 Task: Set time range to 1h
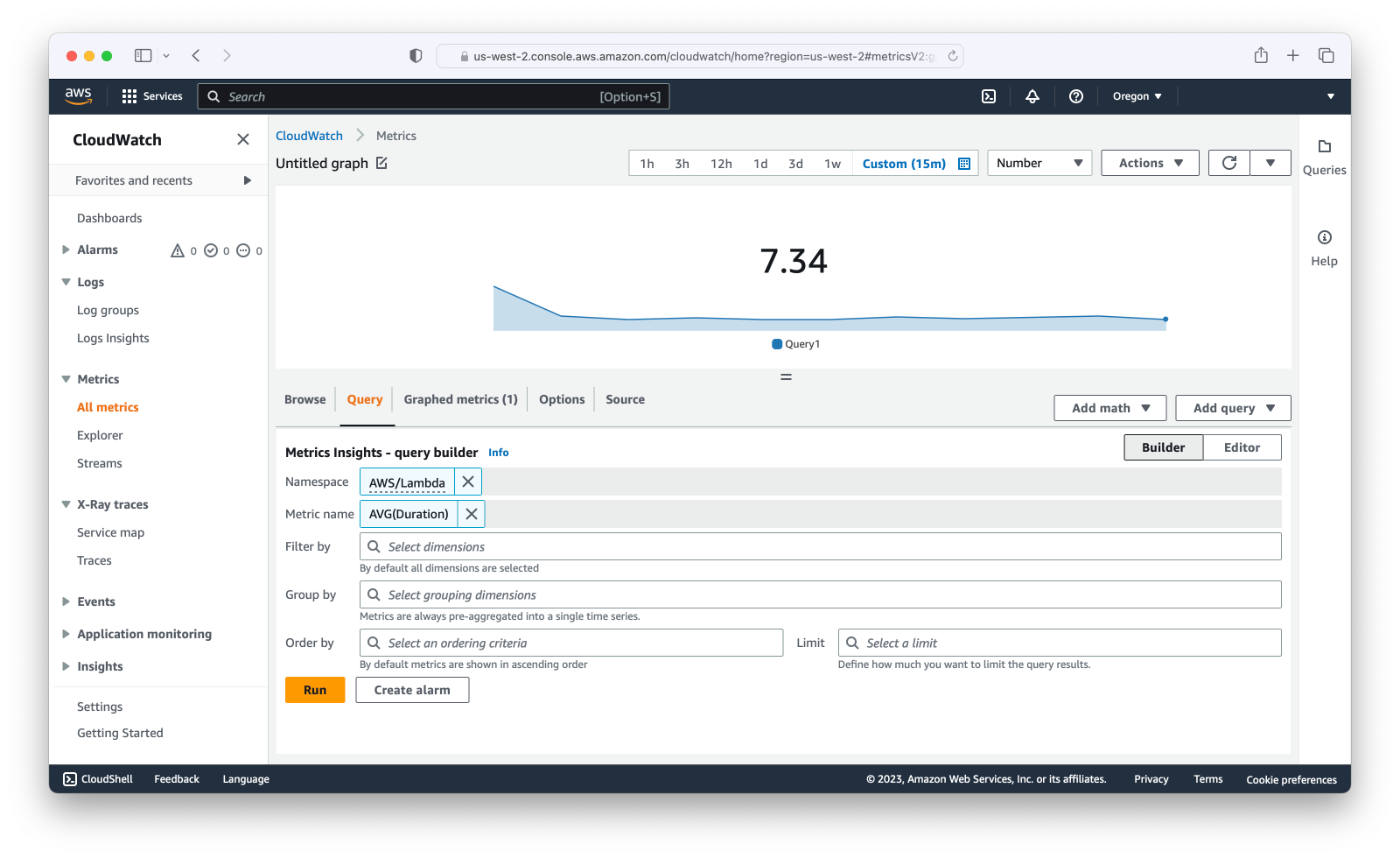point(647,164)
